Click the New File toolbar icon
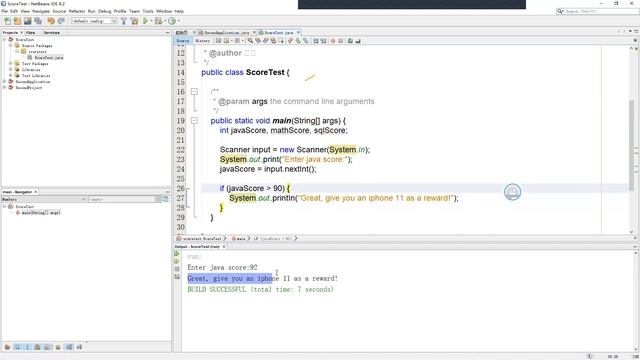The width and height of the screenshot is (640, 360). click(7, 21)
